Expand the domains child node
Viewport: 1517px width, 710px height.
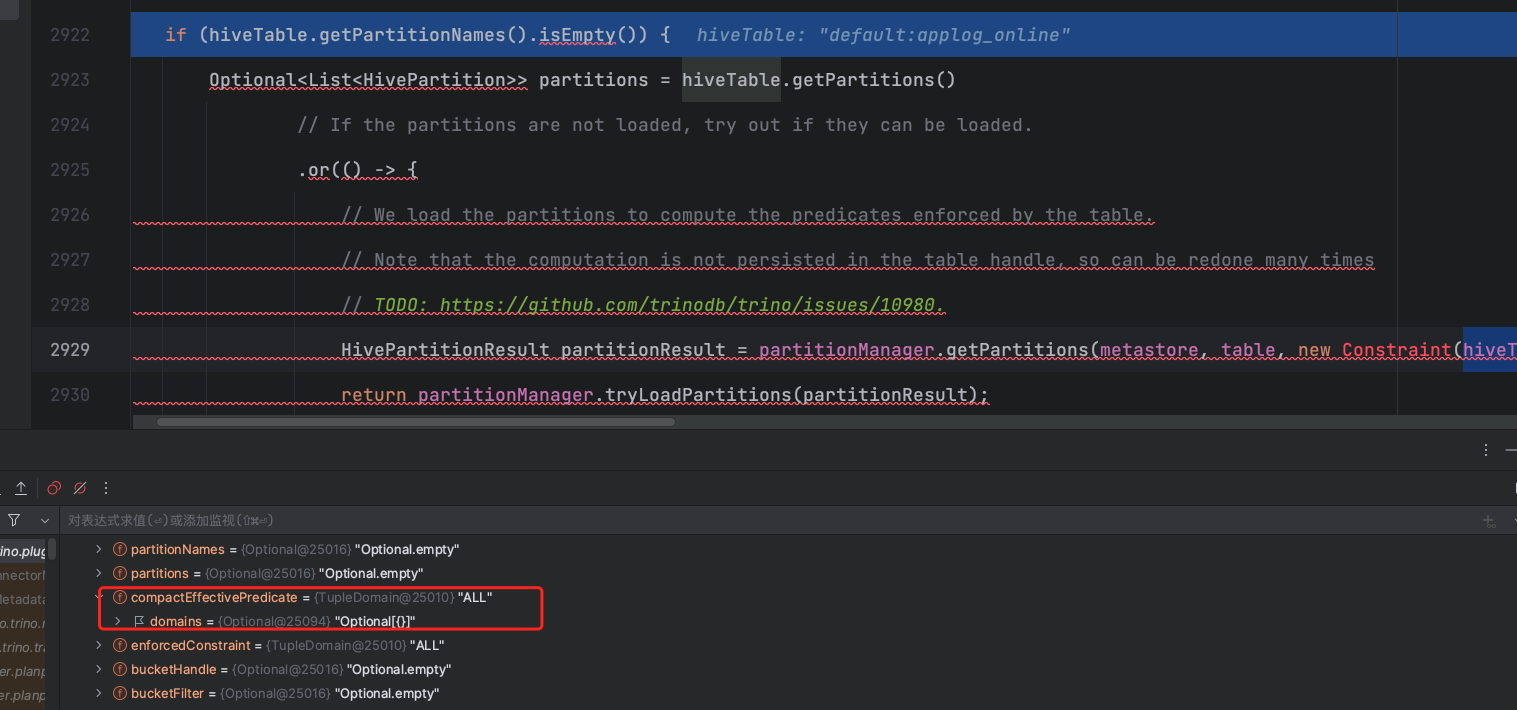[x=118, y=621]
